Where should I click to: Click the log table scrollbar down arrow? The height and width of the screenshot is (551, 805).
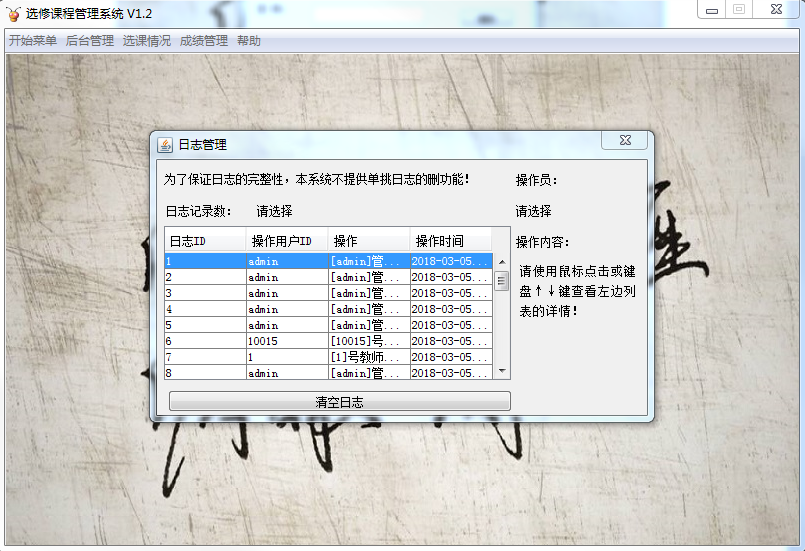502,371
